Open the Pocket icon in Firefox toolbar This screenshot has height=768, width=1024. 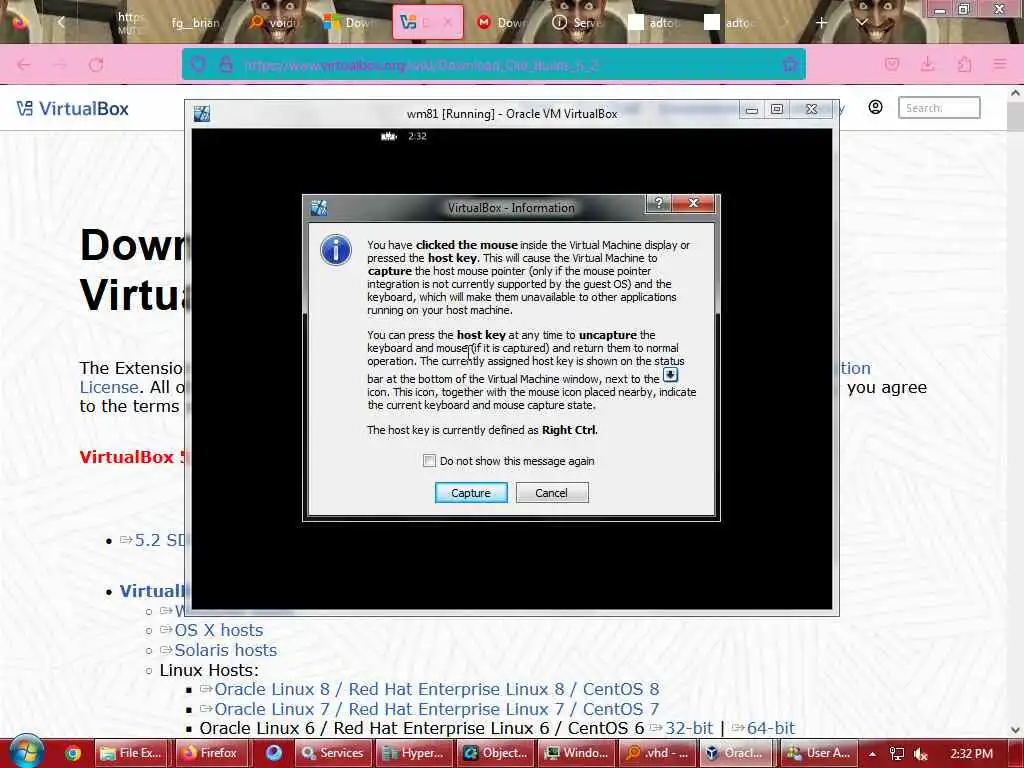[891, 64]
